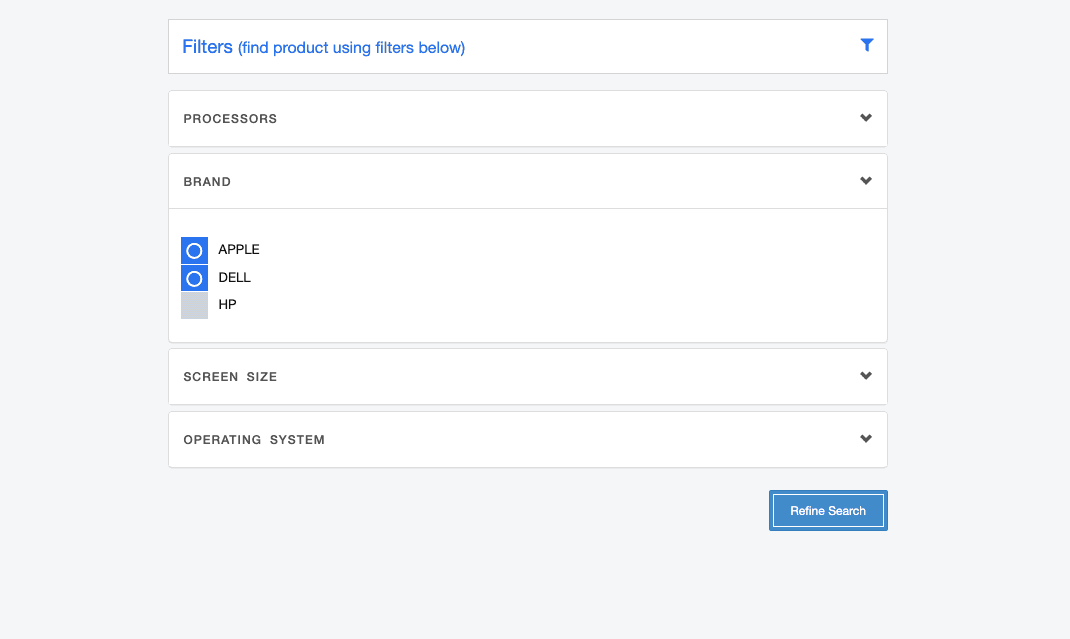Select the DELL radio button

point(194,278)
